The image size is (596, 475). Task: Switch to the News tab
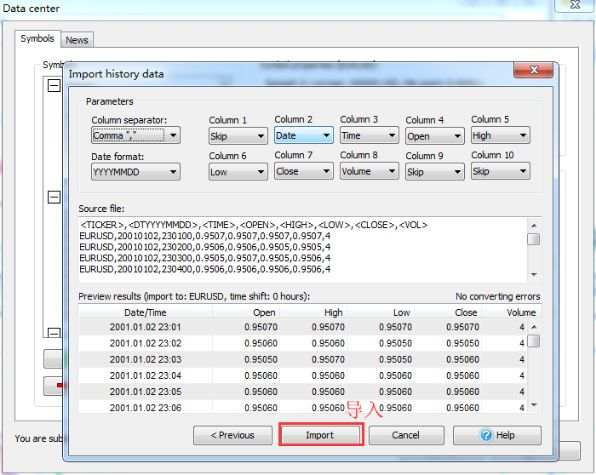coord(77,40)
